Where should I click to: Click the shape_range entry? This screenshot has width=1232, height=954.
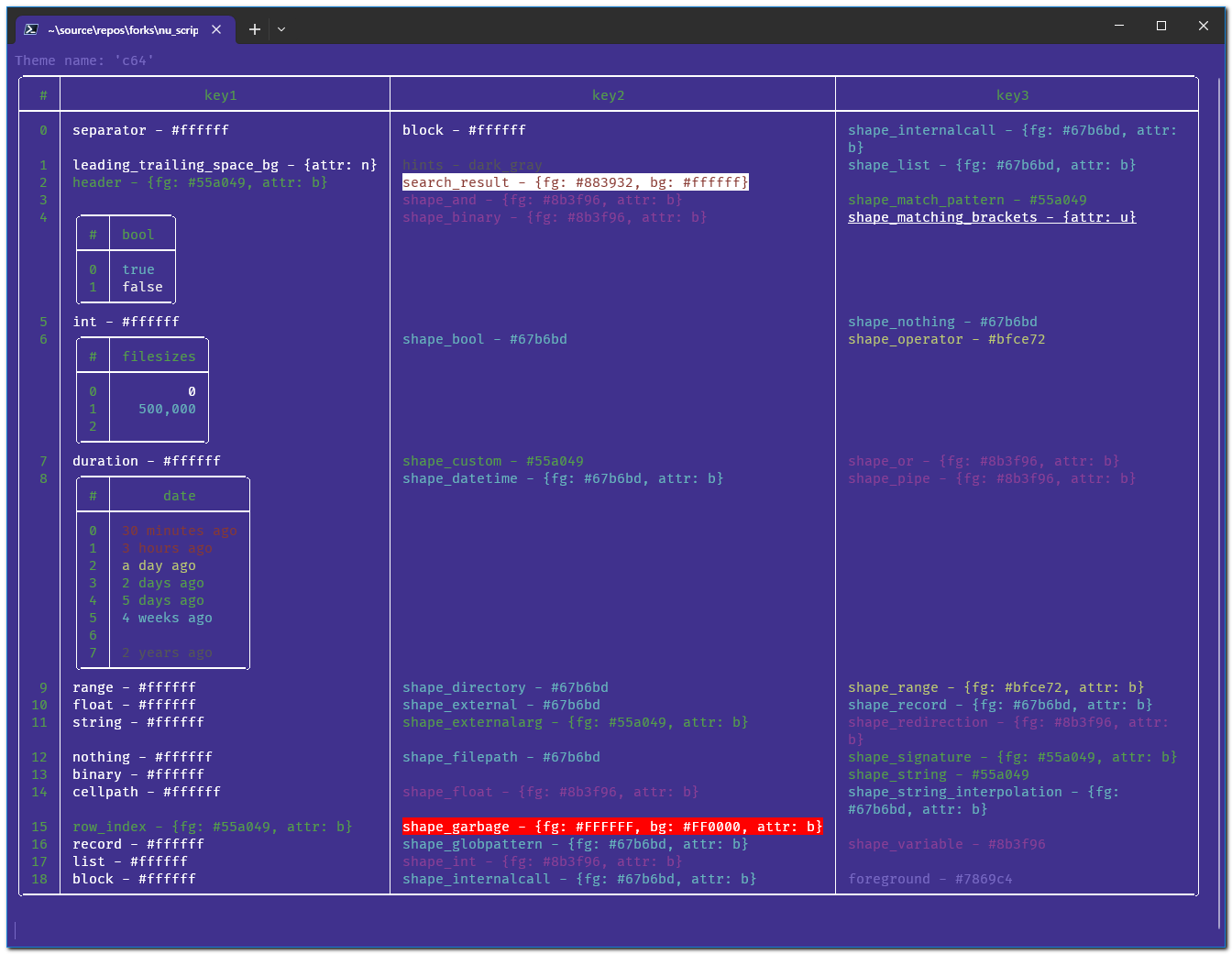click(x=996, y=687)
